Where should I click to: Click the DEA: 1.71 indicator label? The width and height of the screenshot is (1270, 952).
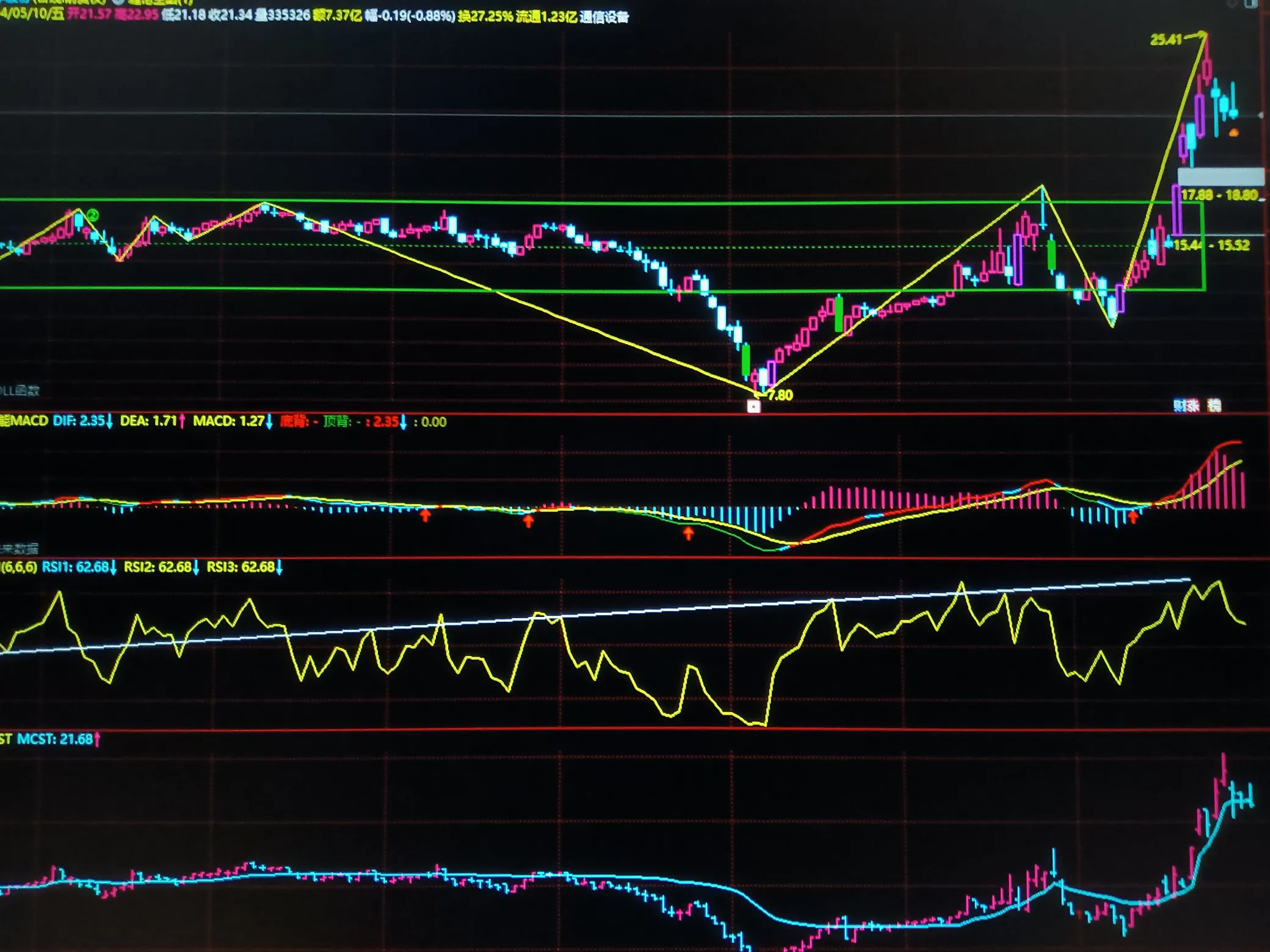click(x=148, y=421)
